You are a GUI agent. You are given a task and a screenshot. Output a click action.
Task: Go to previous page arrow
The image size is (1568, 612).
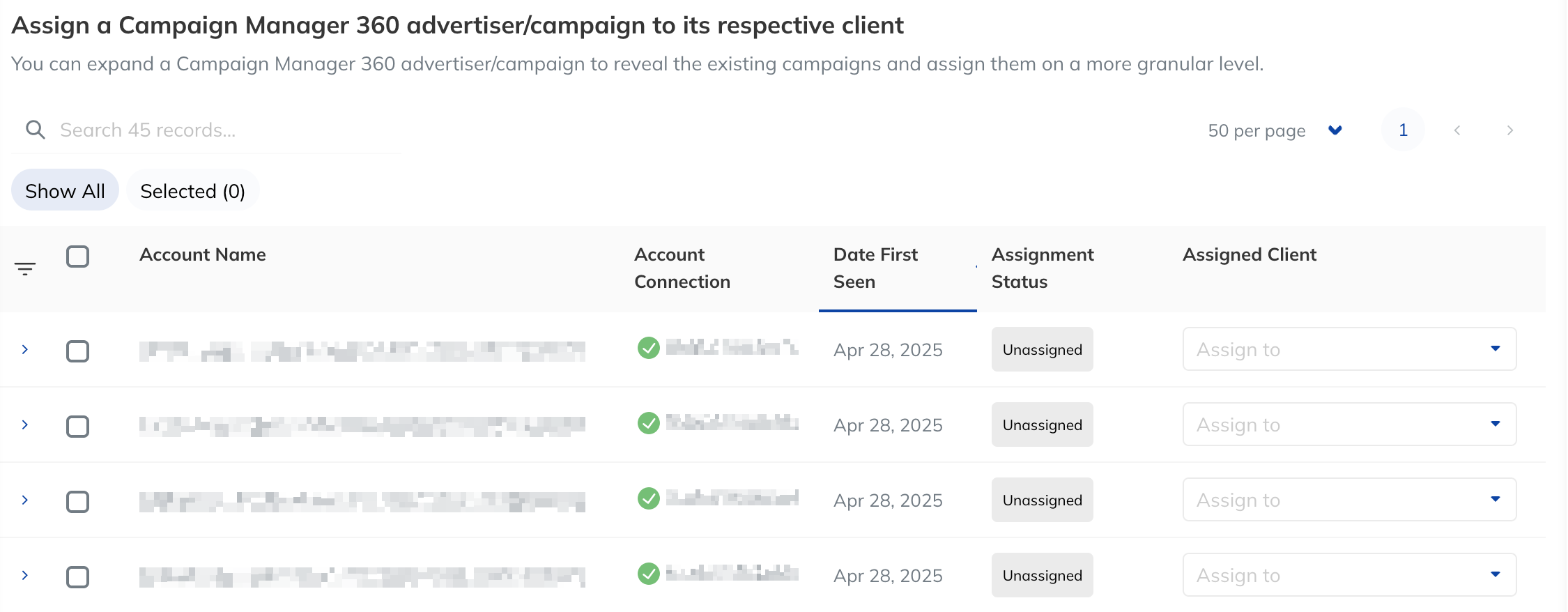point(1457,130)
